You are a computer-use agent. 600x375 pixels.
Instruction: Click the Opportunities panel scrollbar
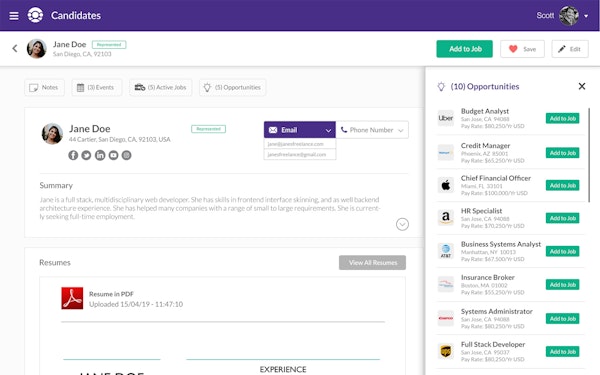click(x=590, y=155)
